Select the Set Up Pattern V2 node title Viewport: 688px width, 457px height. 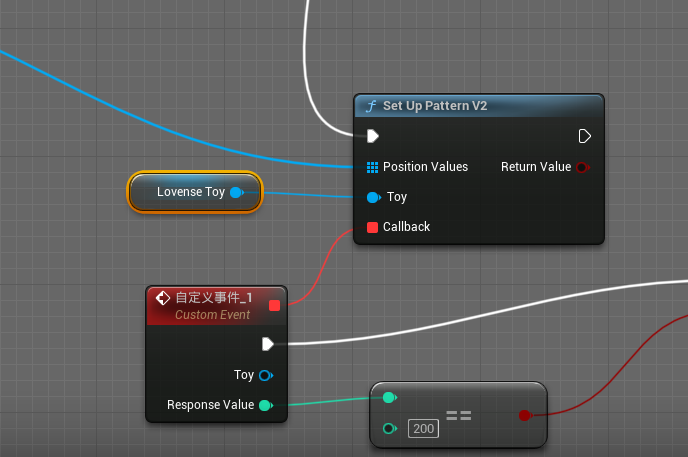(435, 106)
